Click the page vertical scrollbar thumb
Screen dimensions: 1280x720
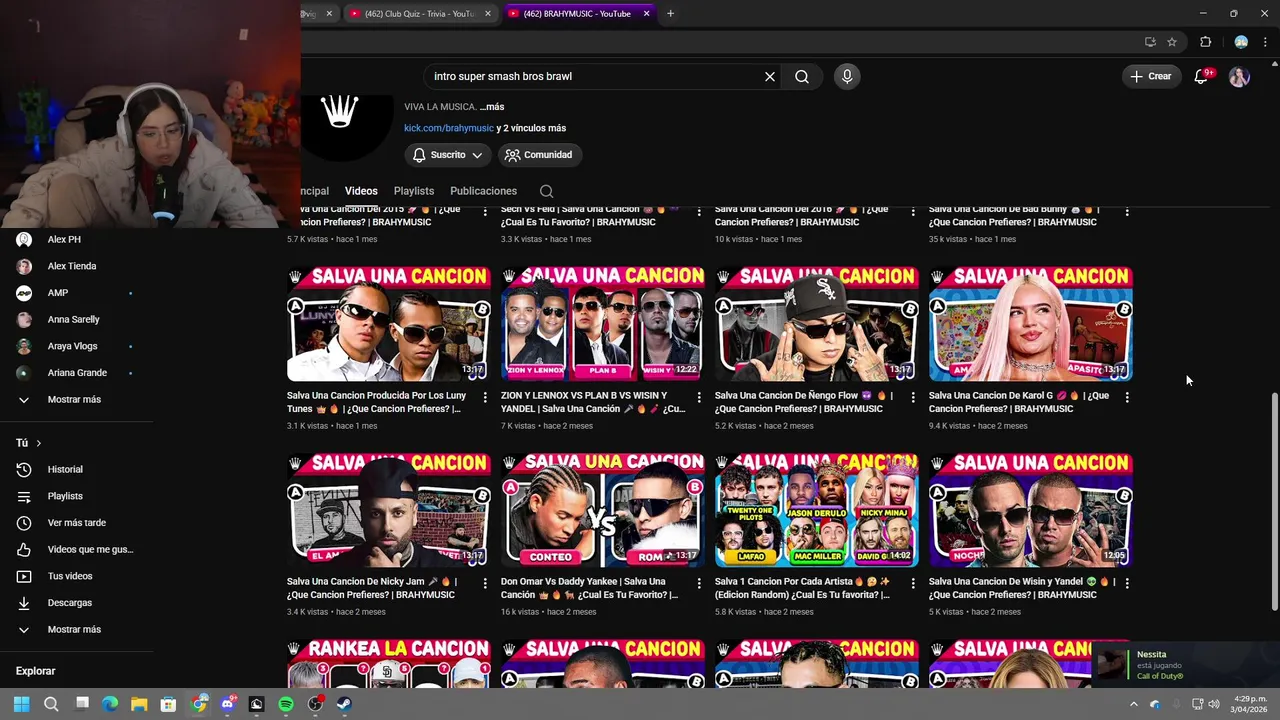pyautogui.click(x=1274, y=501)
